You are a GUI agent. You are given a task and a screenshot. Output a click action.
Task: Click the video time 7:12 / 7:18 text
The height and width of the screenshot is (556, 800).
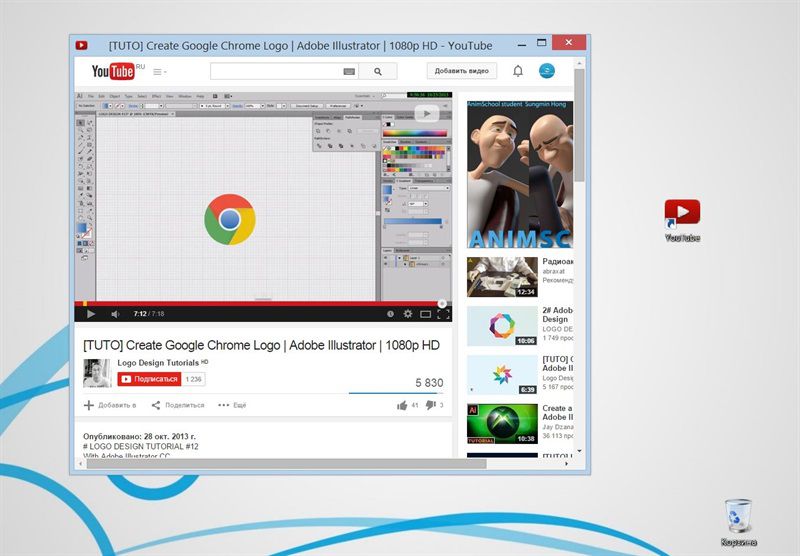pyautogui.click(x=149, y=314)
